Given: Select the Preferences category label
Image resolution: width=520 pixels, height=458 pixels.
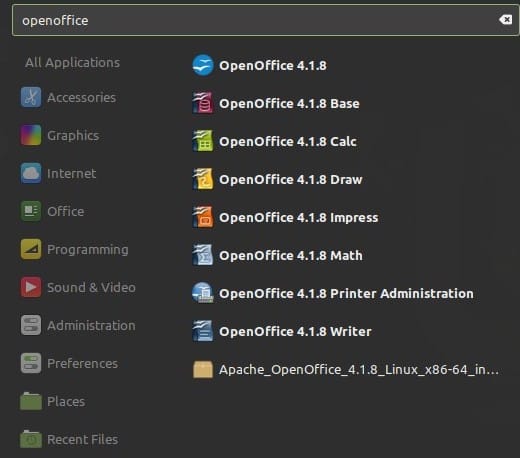Looking at the screenshot, I should (83, 363).
